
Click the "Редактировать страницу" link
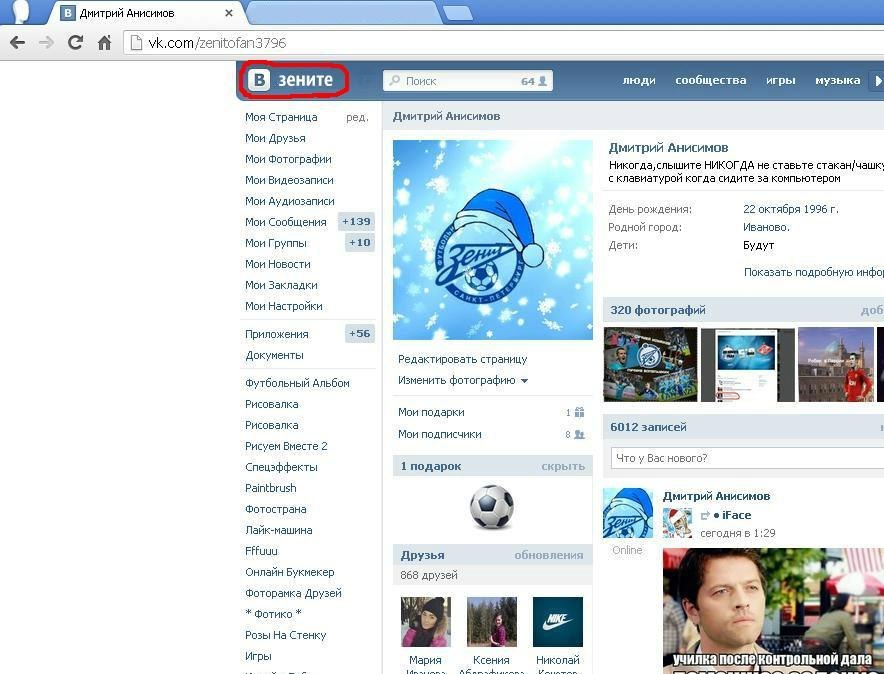pyautogui.click(x=463, y=359)
